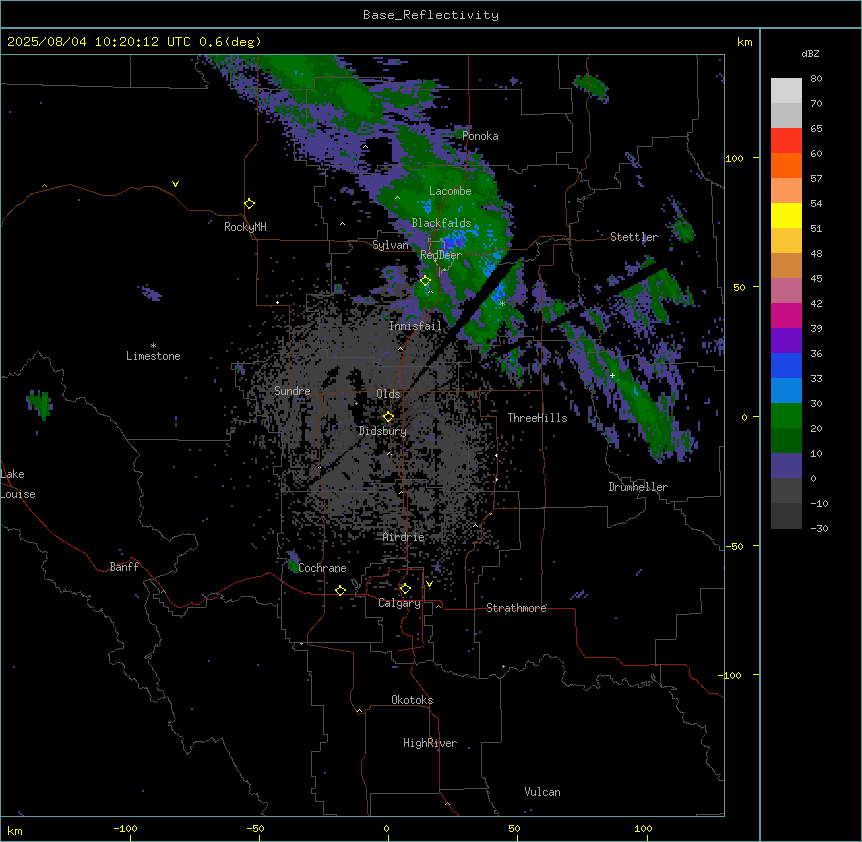The image size is (862, 842).
Task: Click the Cochrane label
Action: pyautogui.click(x=322, y=568)
